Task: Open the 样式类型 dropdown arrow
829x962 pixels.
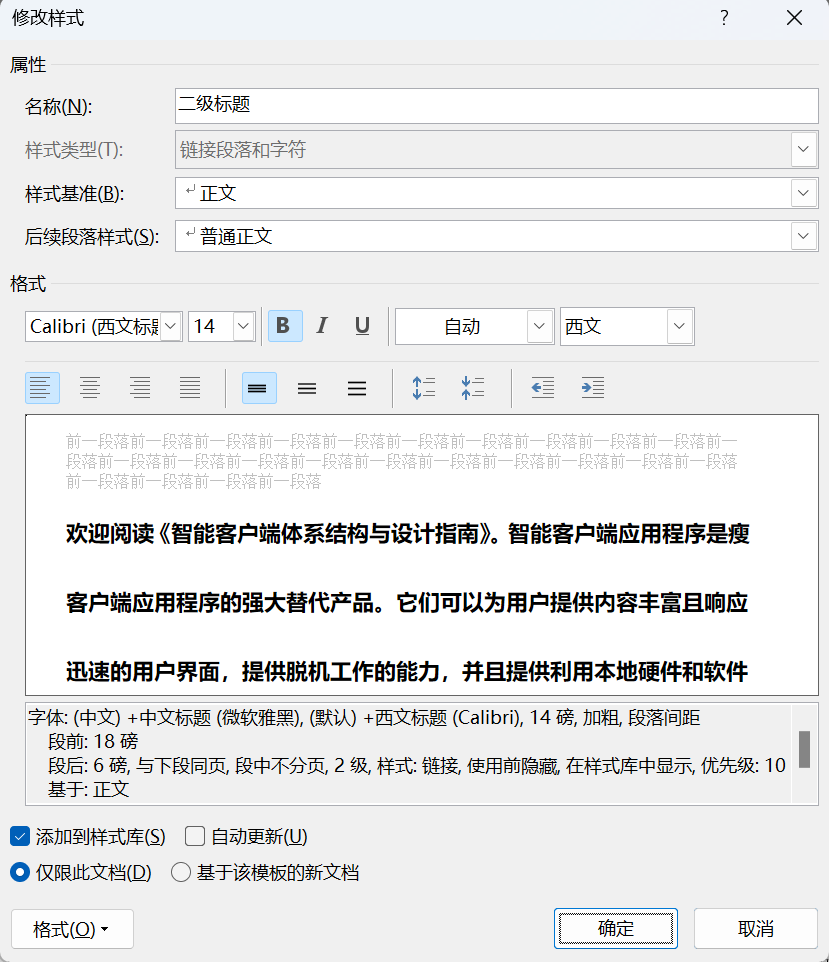Action: point(803,149)
